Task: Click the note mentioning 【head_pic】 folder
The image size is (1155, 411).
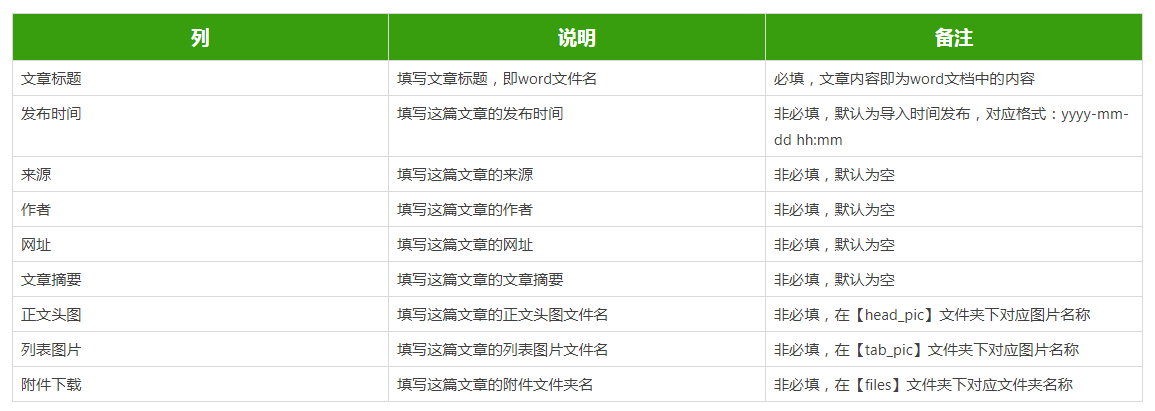Action: [x=932, y=315]
